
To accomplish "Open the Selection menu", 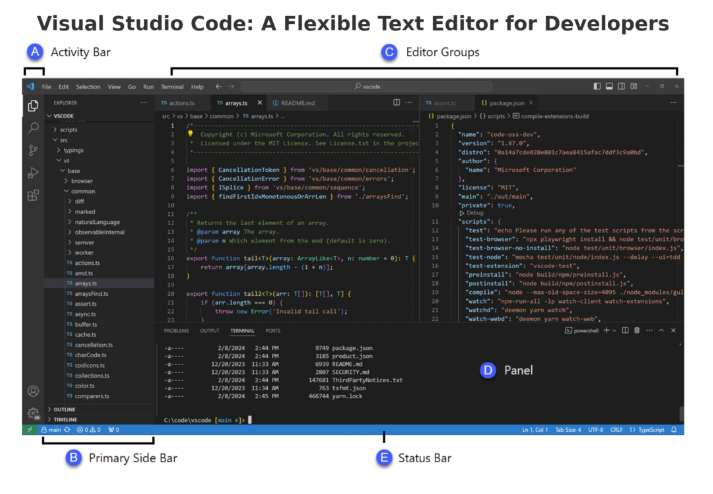I will tap(88, 86).
